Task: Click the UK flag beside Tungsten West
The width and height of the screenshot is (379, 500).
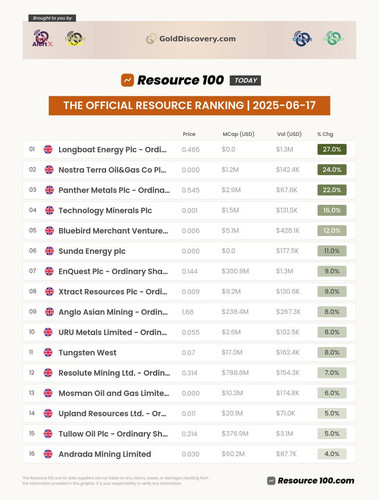Action: [48, 352]
